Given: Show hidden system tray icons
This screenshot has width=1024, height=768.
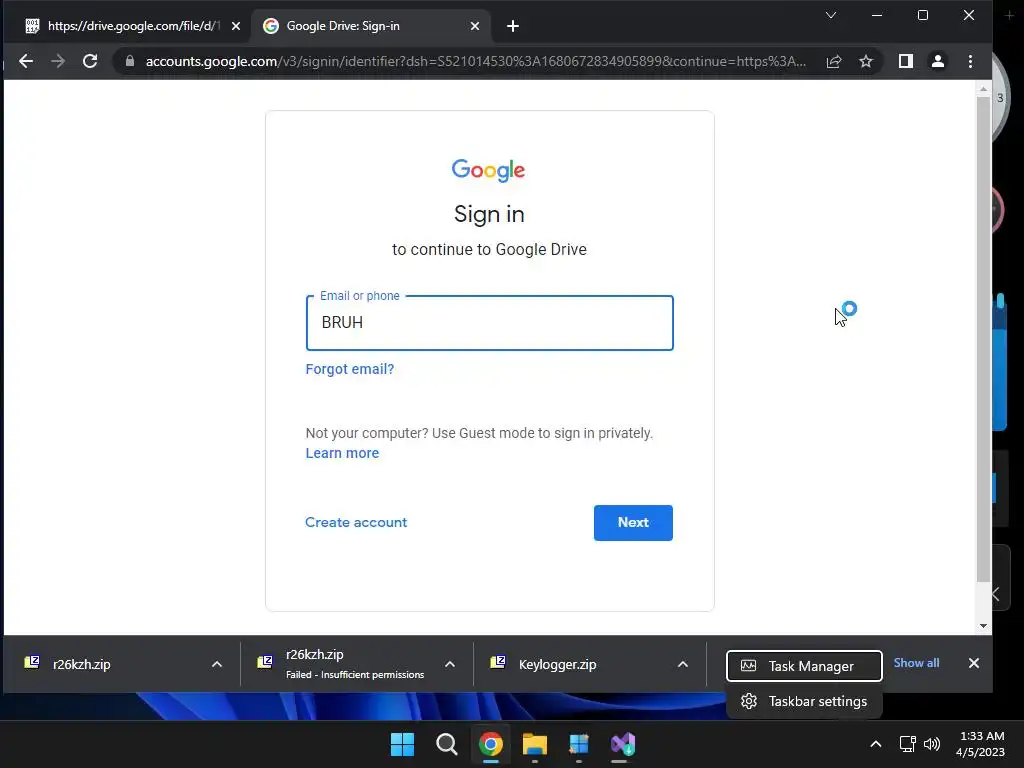Looking at the screenshot, I should tap(876, 744).
